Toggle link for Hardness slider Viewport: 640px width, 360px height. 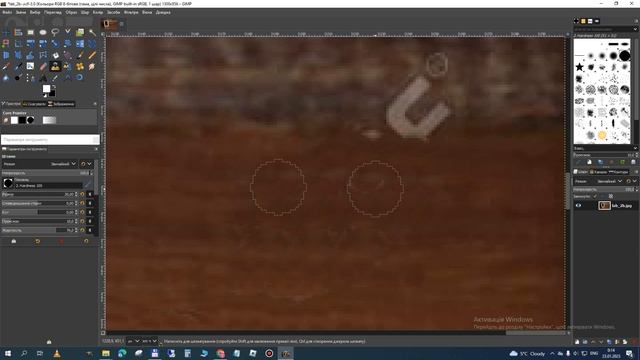tap(90, 230)
